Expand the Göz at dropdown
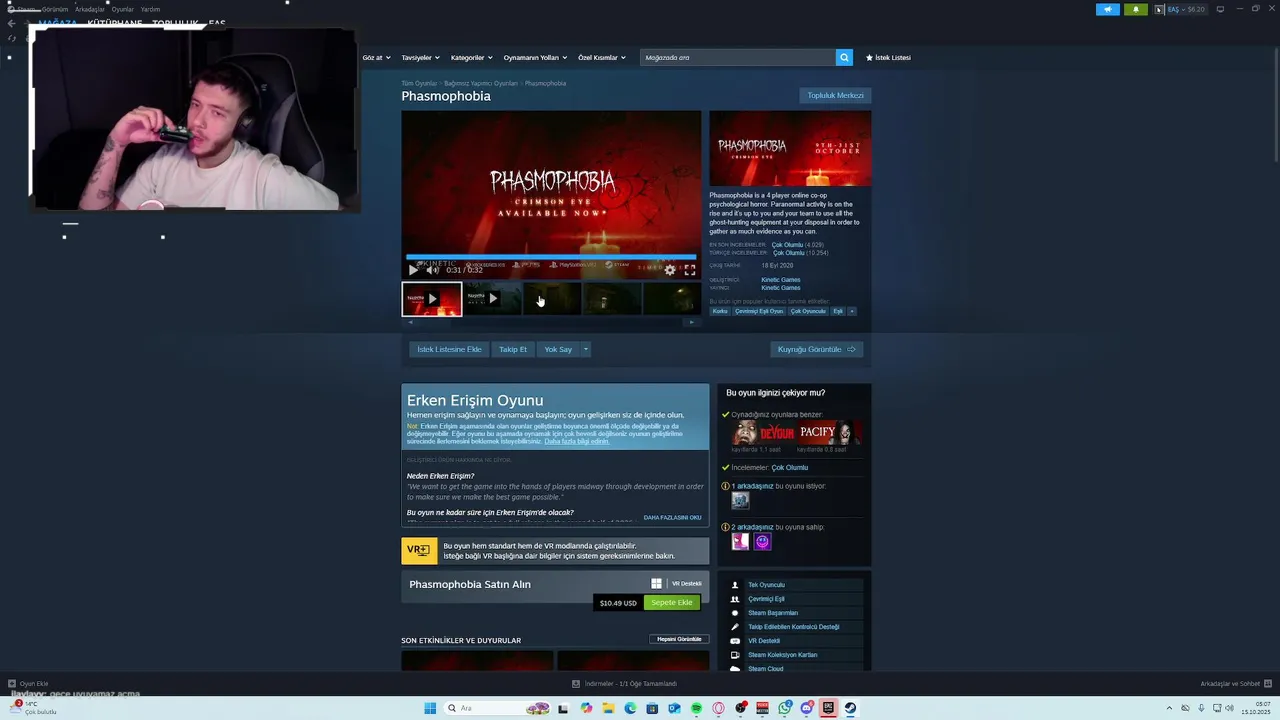This screenshot has width=1280, height=720. point(375,58)
